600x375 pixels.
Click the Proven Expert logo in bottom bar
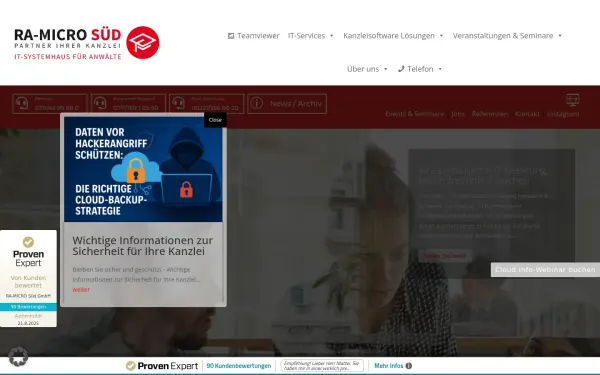(162, 366)
